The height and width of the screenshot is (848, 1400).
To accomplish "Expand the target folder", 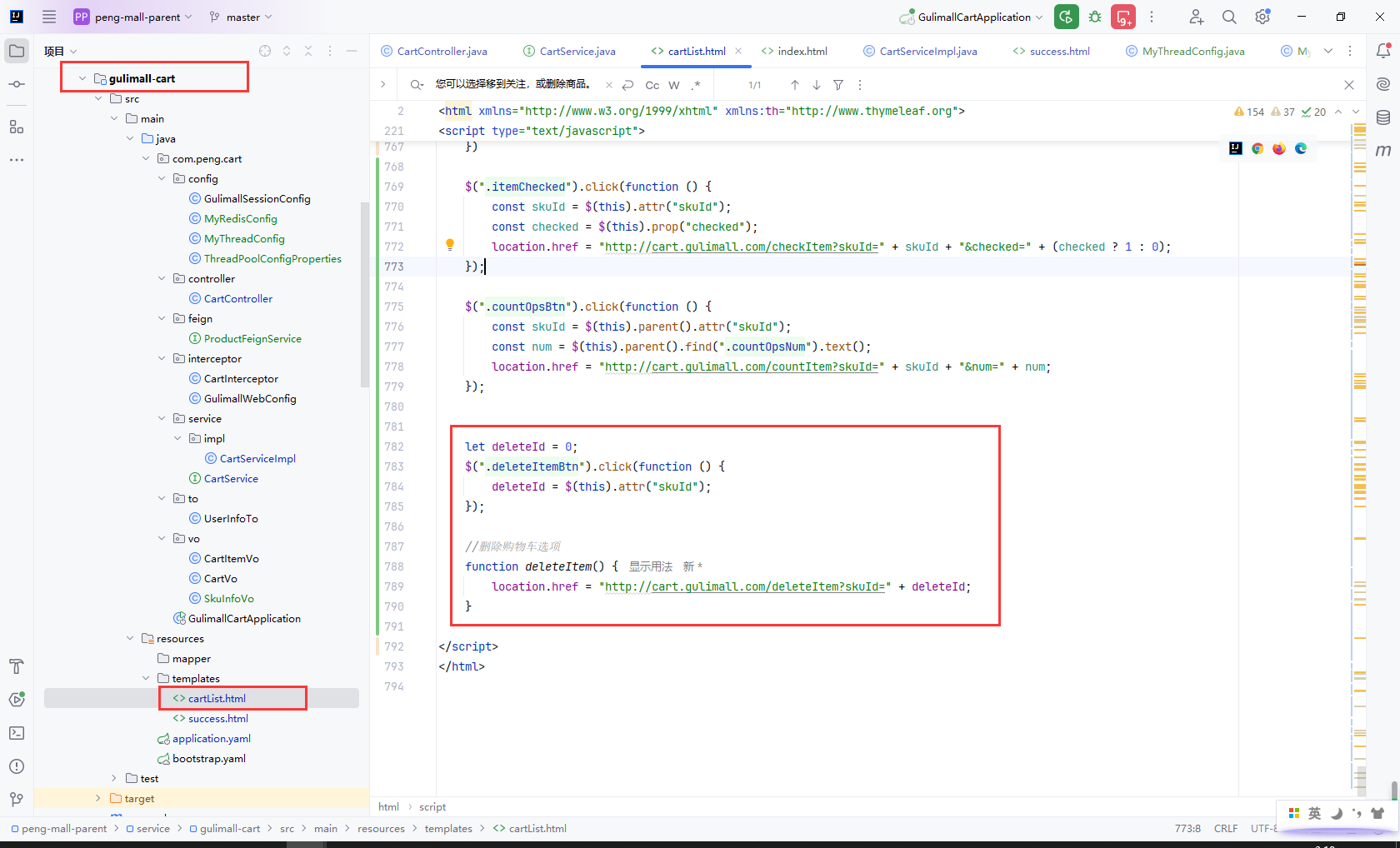I will [x=98, y=798].
